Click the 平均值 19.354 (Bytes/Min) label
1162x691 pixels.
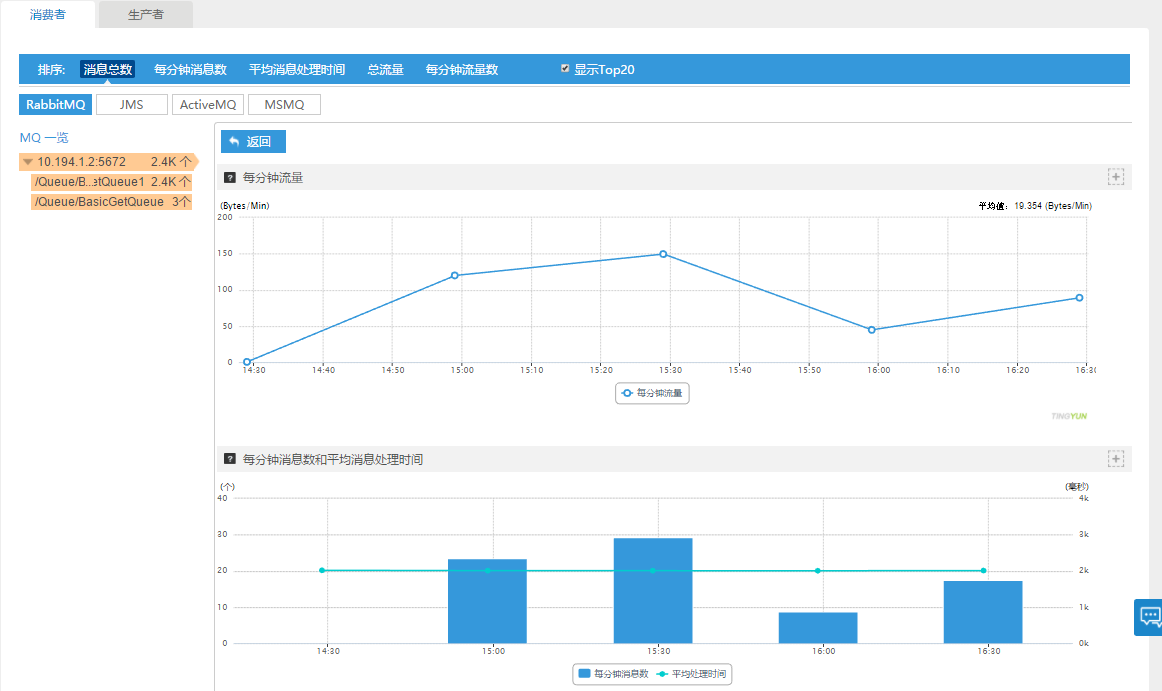tap(1035, 206)
